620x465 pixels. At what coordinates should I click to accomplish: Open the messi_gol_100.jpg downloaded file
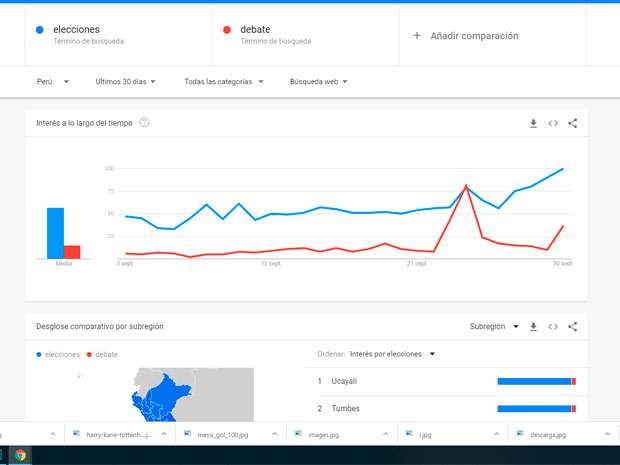click(223, 435)
